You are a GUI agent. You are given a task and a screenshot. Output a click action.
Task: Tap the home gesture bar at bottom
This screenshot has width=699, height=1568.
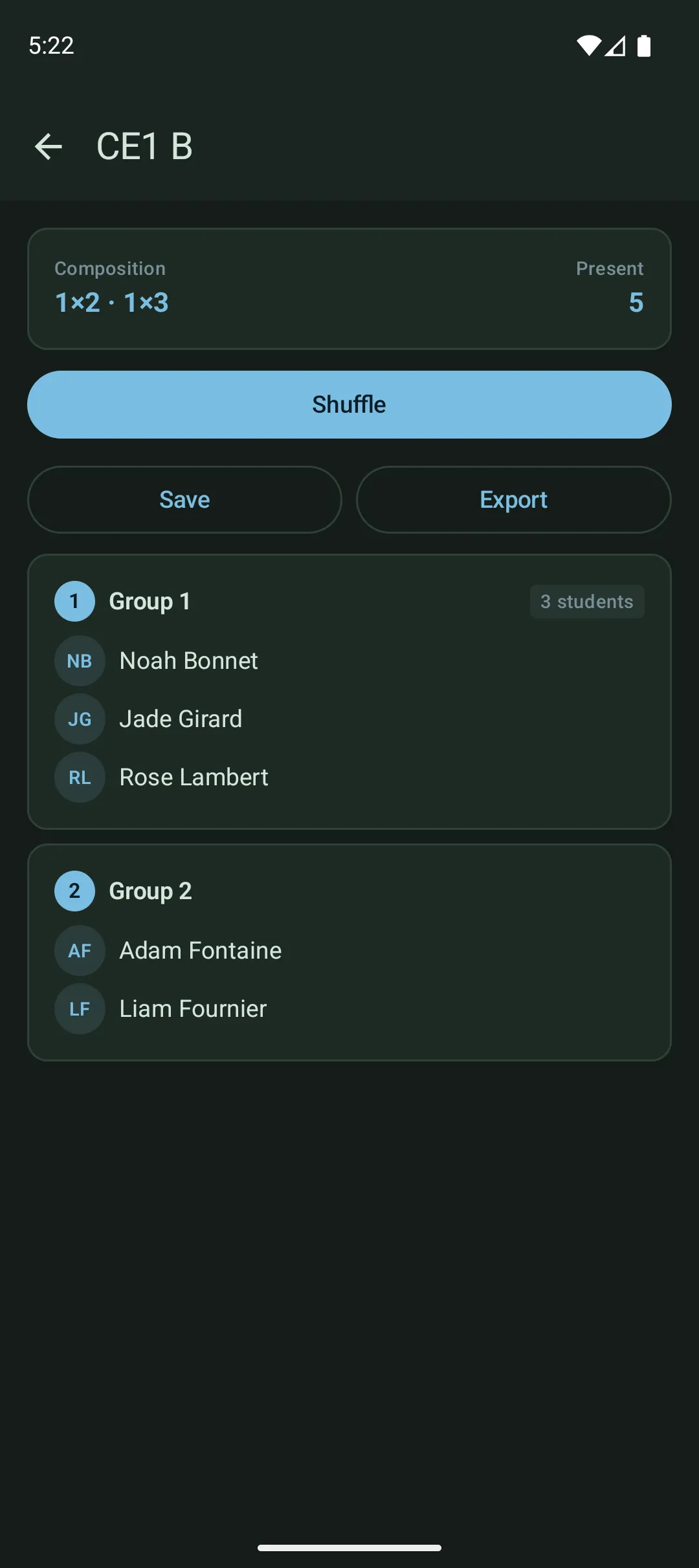pyautogui.click(x=349, y=1547)
